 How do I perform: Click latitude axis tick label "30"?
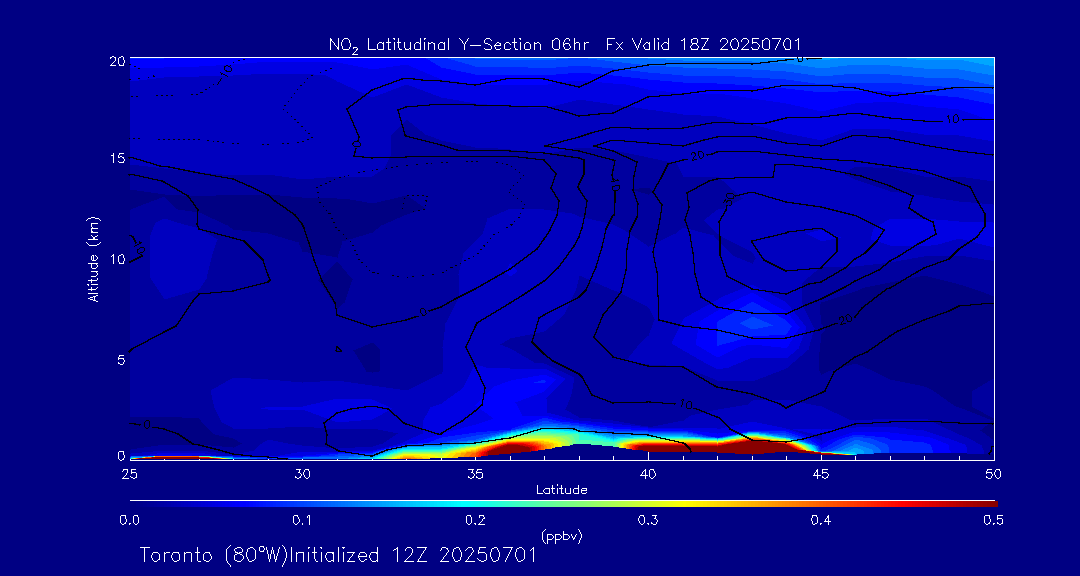pyautogui.click(x=302, y=474)
